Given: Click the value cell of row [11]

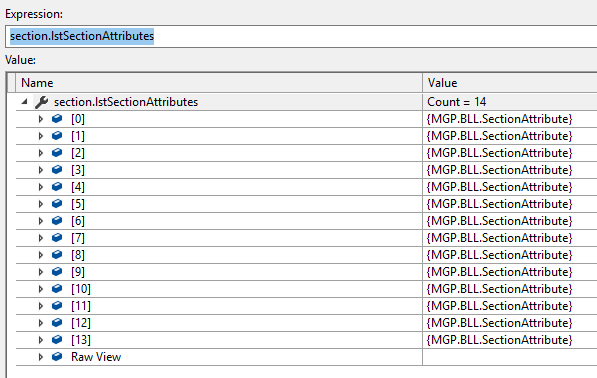Looking at the screenshot, I should click(x=510, y=306).
